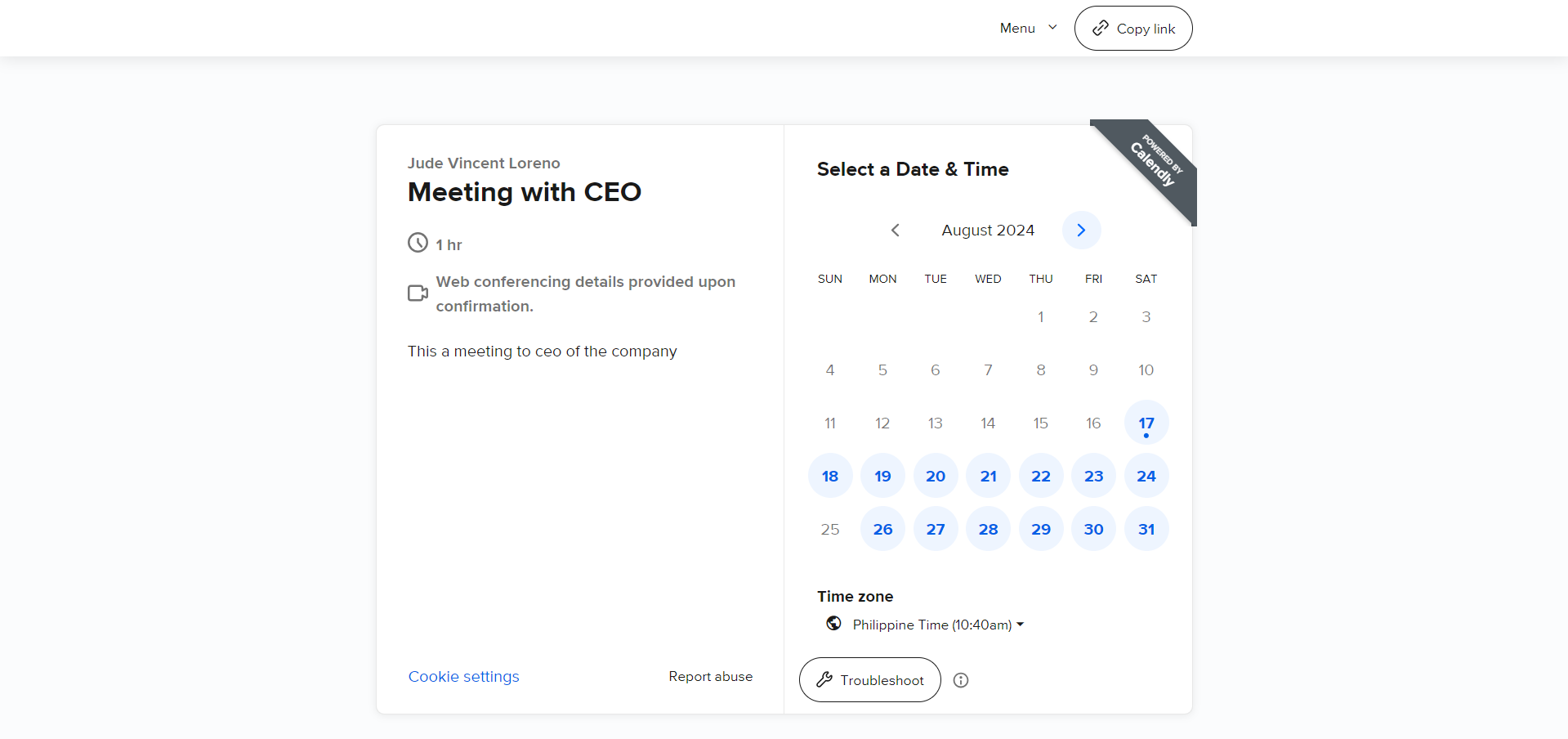1568x739 pixels.
Task: Click the video conferencing camera icon
Action: click(418, 293)
